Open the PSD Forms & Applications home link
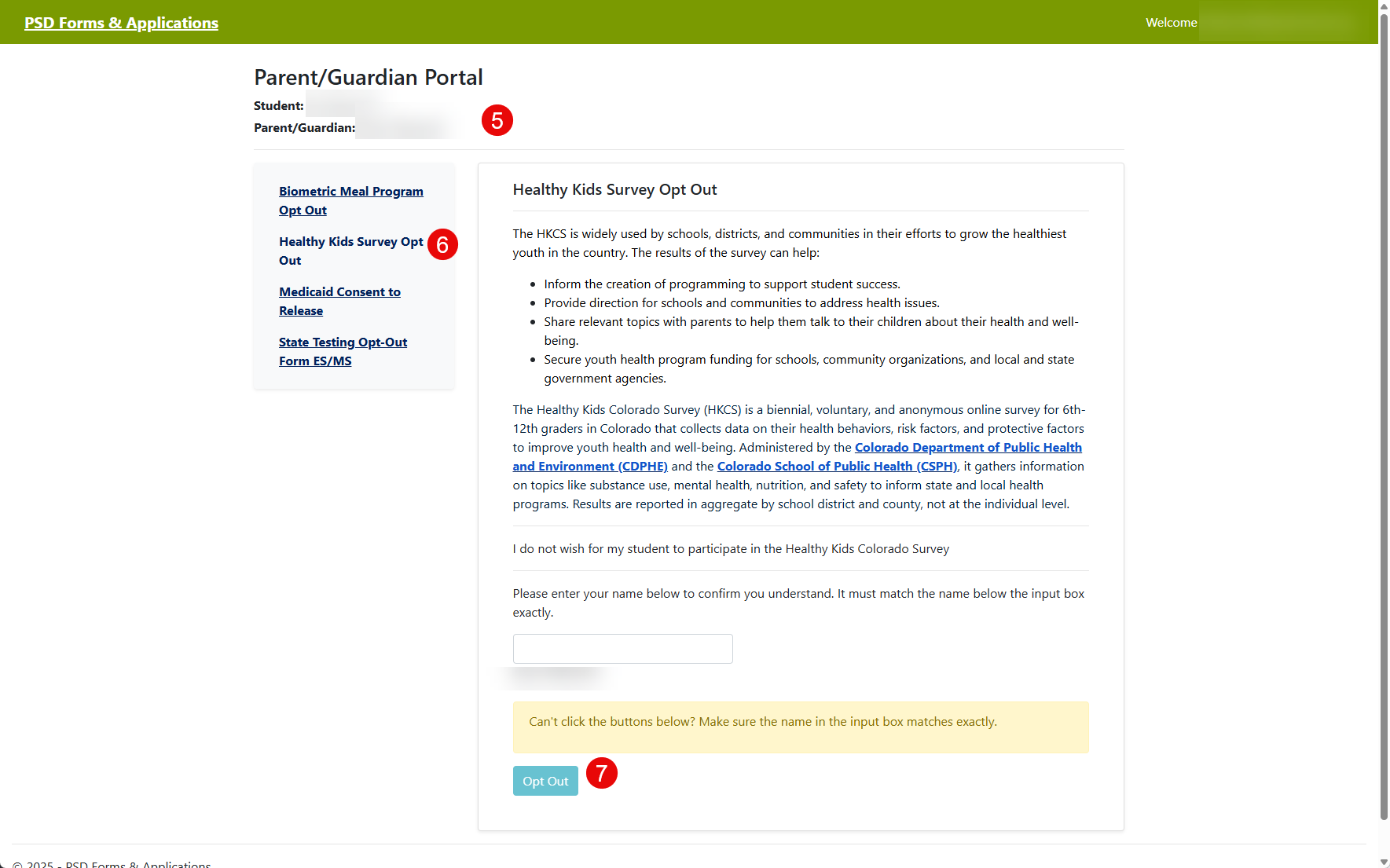The image size is (1390, 868). 121,23
